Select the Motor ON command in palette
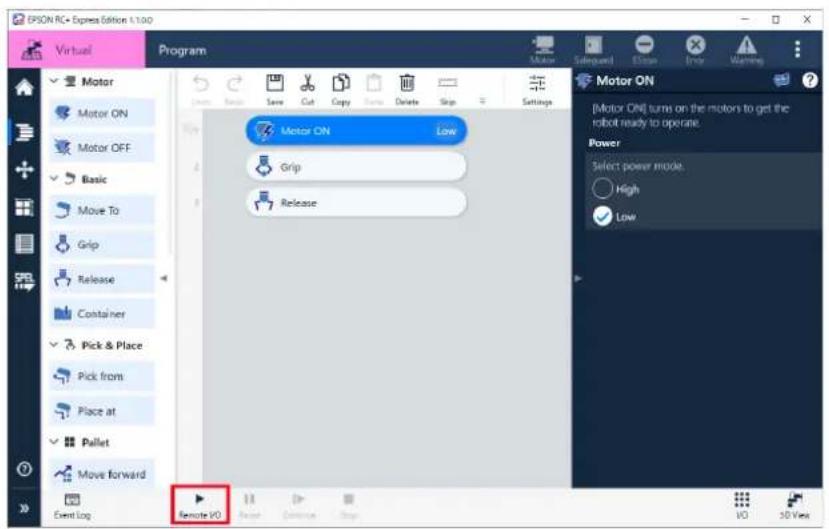 click(102, 113)
